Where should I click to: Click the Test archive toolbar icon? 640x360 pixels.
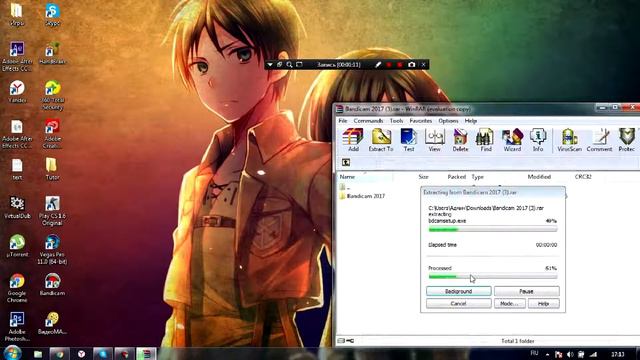[x=409, y=140]
